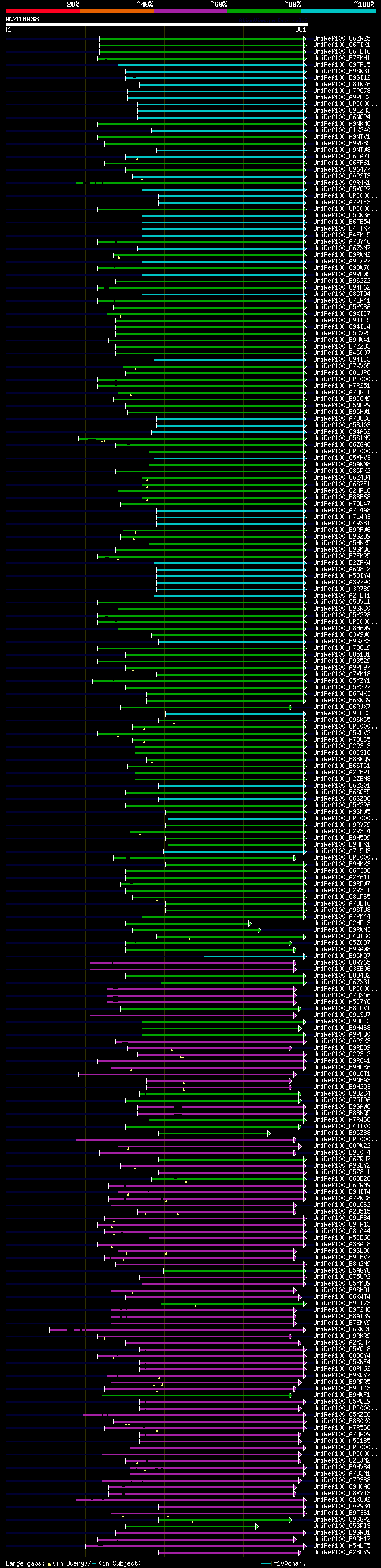Viewport: 381px width, 1568px height.
Task: Open hit UniRef100_B7FMH1
Action: click(x=342, y=58)
